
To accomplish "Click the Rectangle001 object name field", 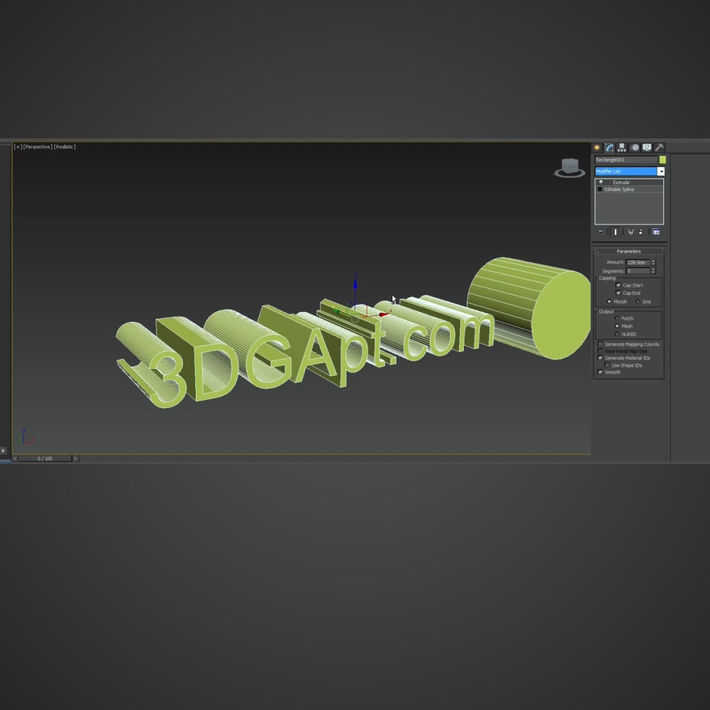I will [x=626, y=160].
